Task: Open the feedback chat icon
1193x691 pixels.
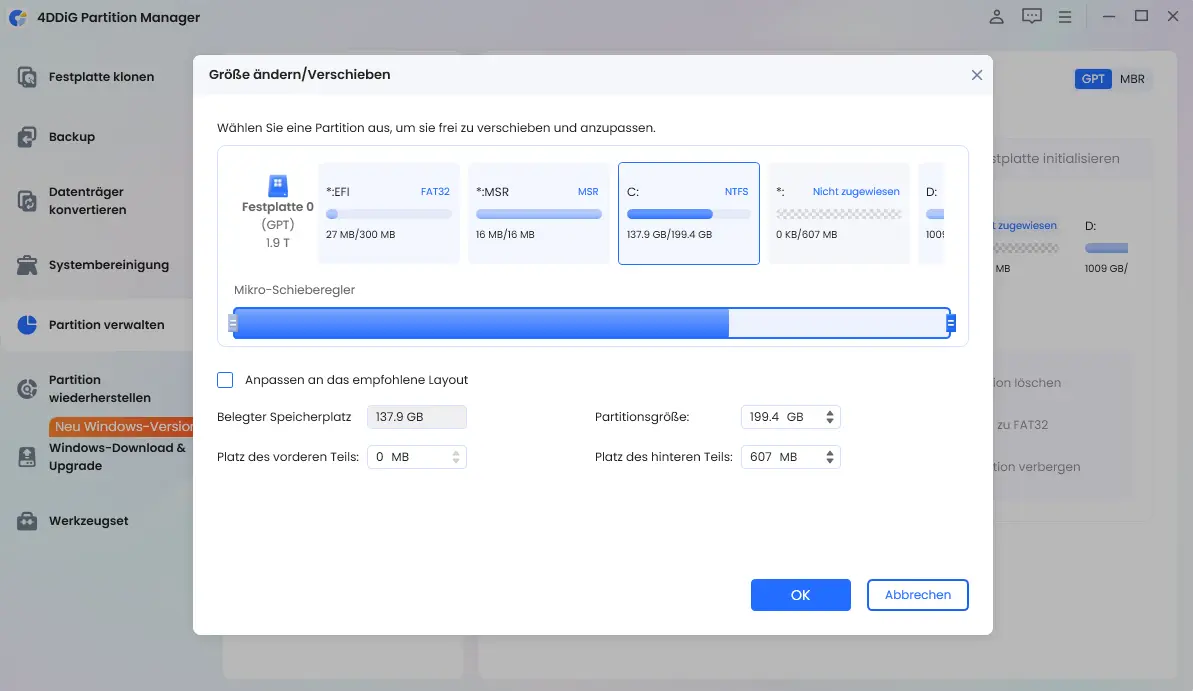Action: 1032,17
